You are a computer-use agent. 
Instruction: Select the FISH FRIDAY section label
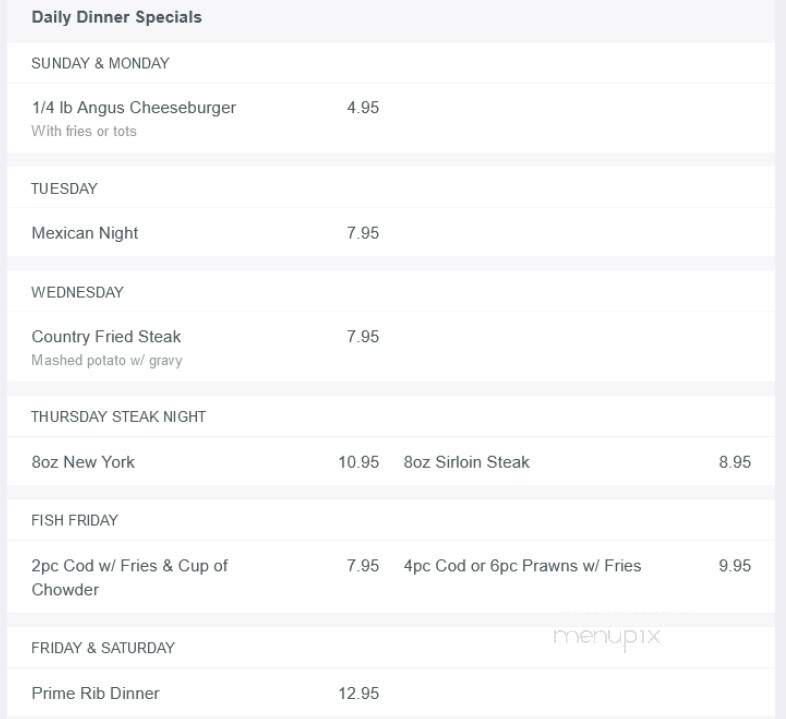coord(75,520)
